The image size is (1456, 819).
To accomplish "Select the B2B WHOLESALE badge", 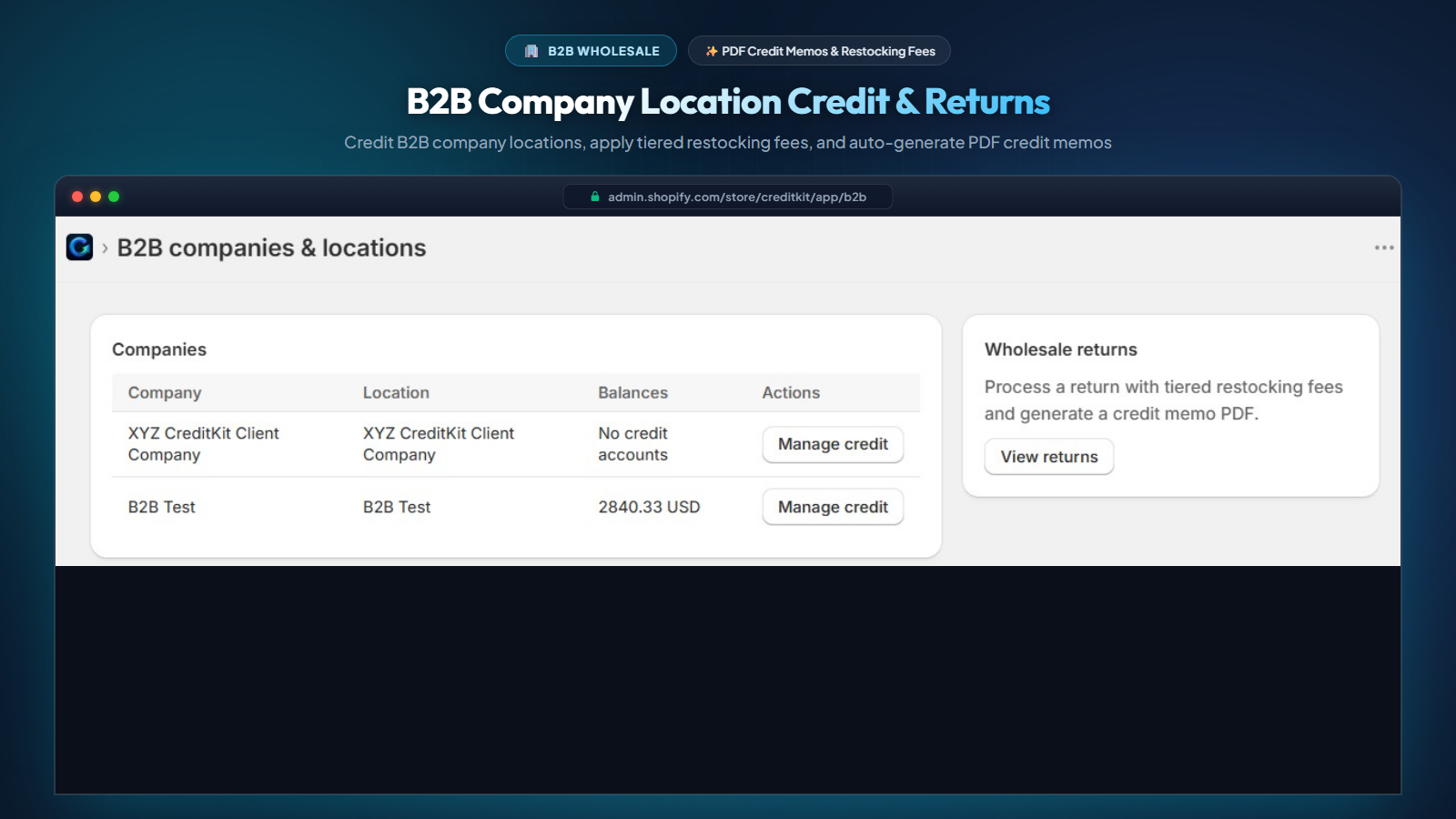I will [591, 51].
